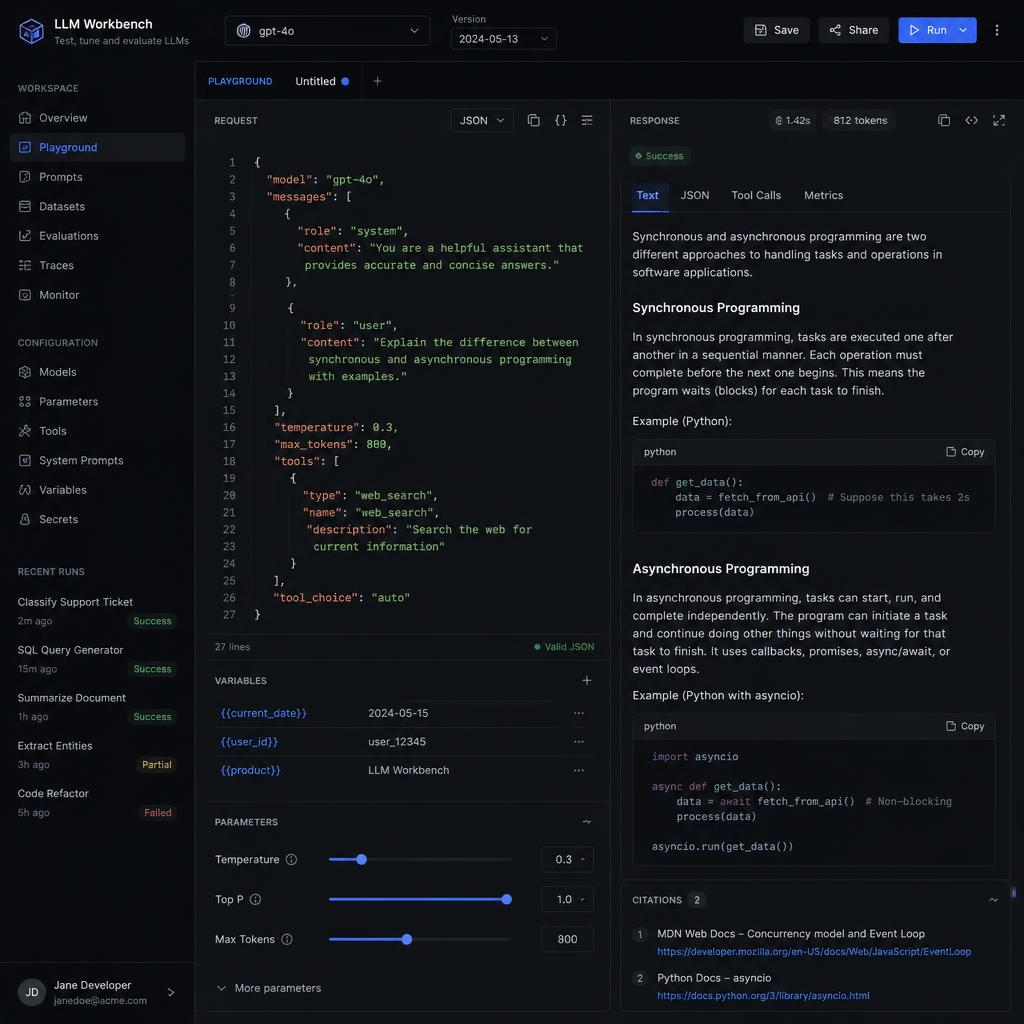Open options for product variable
Image resolution: width=1024 pixels, height=1024 pixels.
point(579,770)
